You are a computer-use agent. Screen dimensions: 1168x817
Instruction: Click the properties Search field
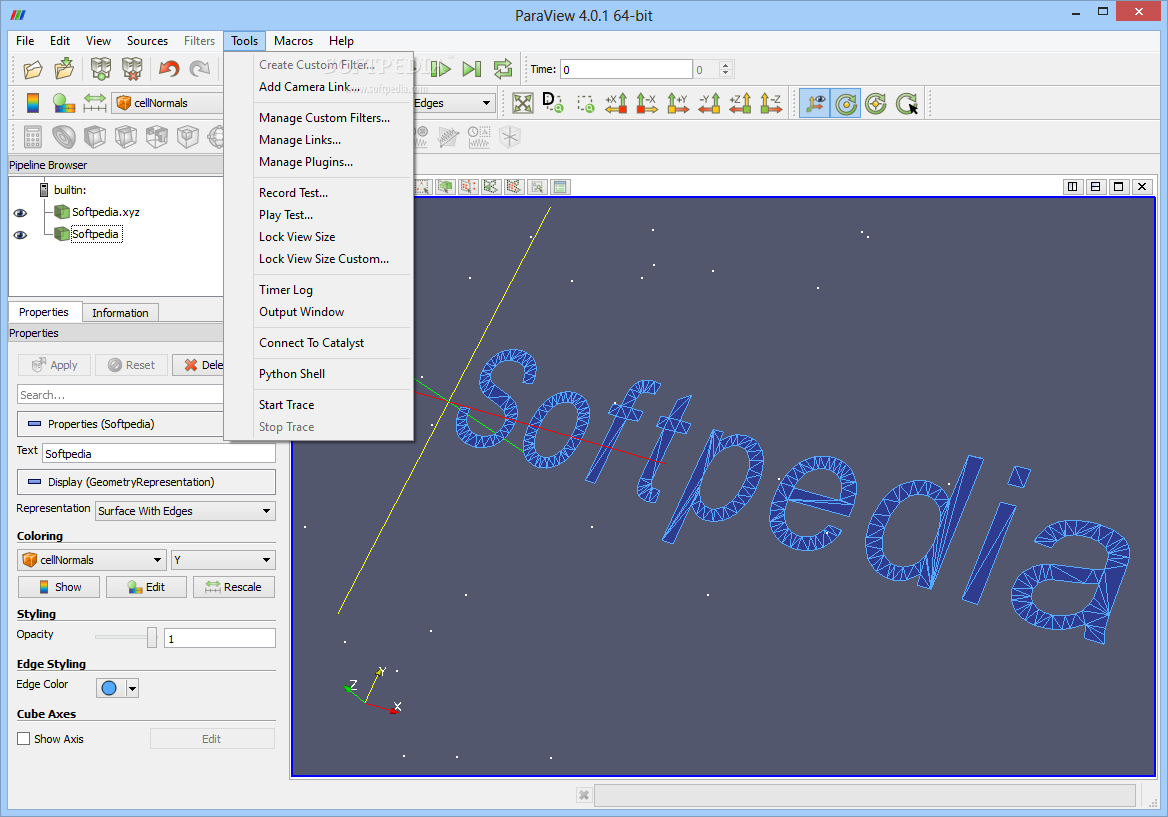point(120,395)
